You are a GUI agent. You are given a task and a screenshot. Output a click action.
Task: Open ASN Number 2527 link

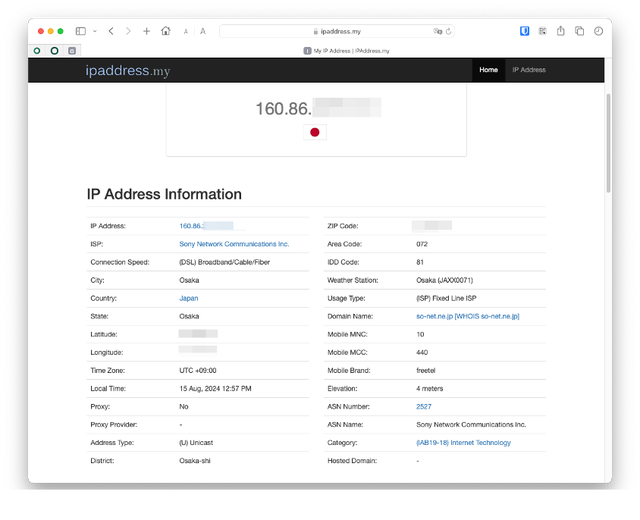click(424, 407)
